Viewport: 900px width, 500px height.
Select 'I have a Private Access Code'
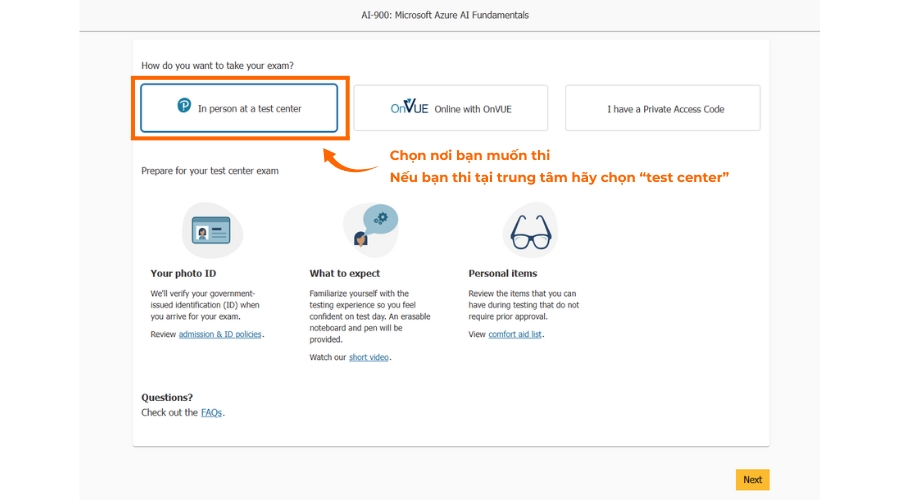click(662, 108)
